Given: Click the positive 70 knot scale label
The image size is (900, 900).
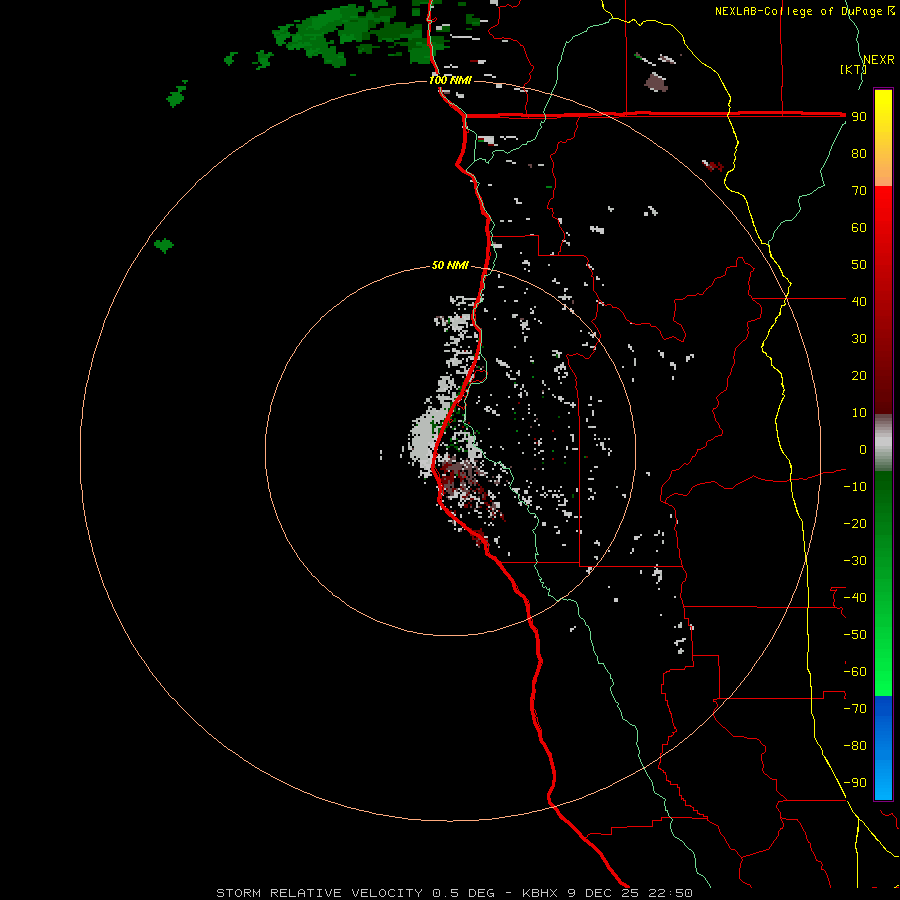Looking at the screenshot, I should (859, 191).
